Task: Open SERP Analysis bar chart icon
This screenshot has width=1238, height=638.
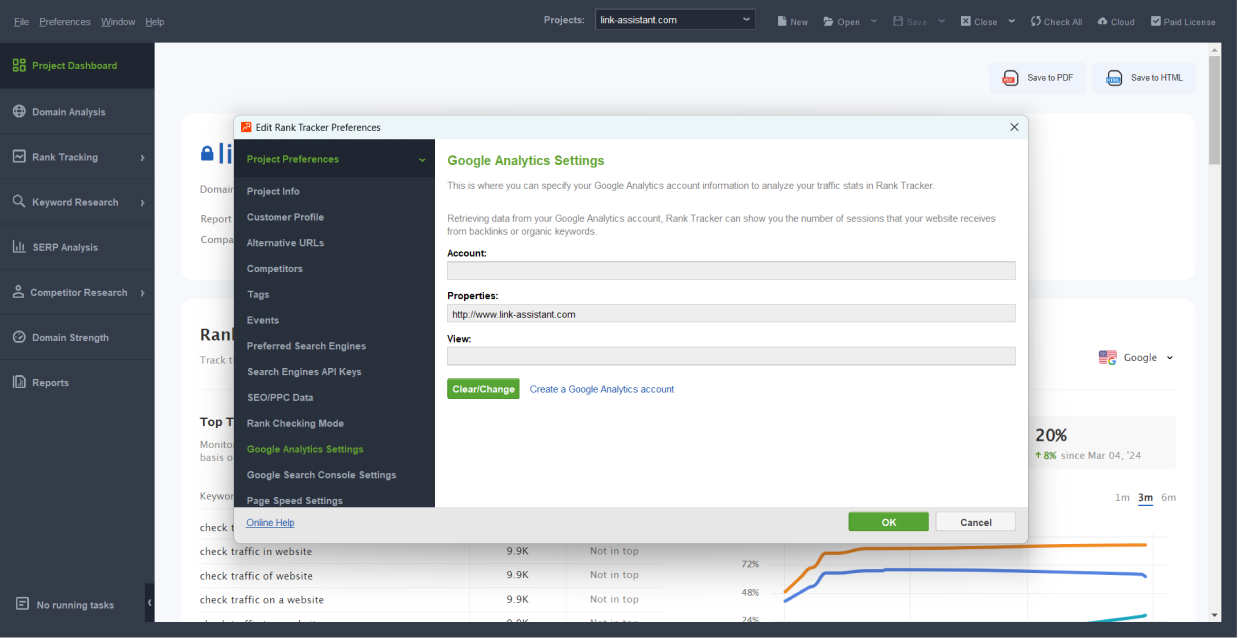Action: click(19, 247)
